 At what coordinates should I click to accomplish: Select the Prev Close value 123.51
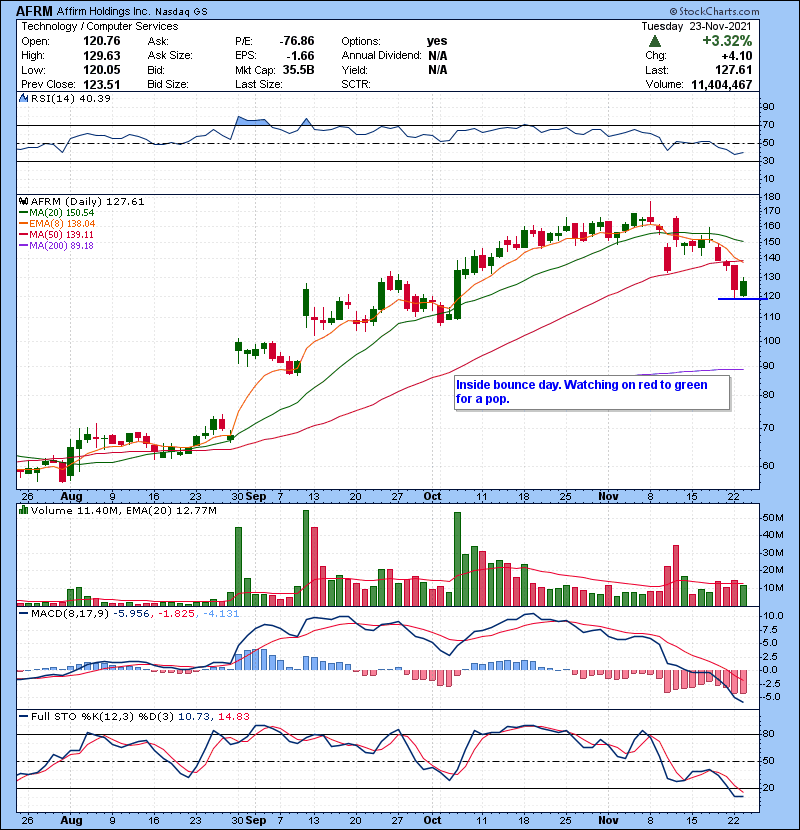tap(102, 84)
